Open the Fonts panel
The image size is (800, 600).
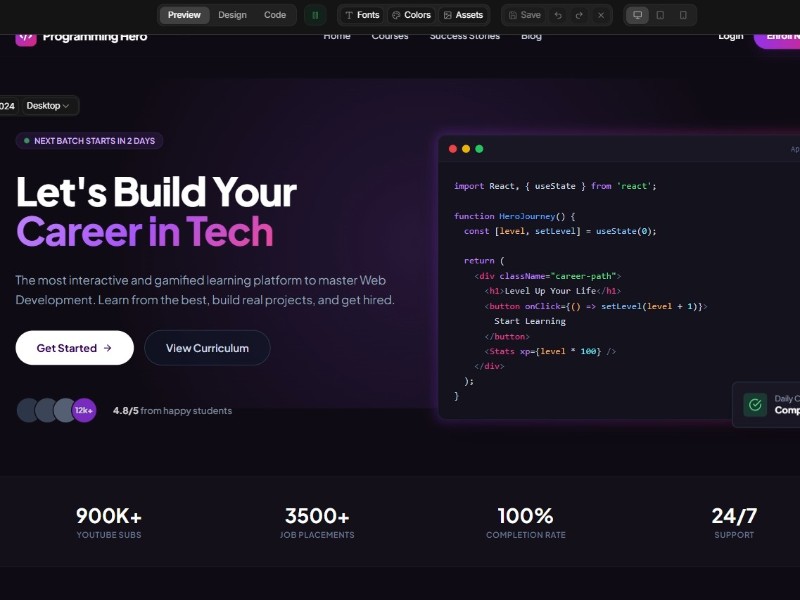pos(361,15)
